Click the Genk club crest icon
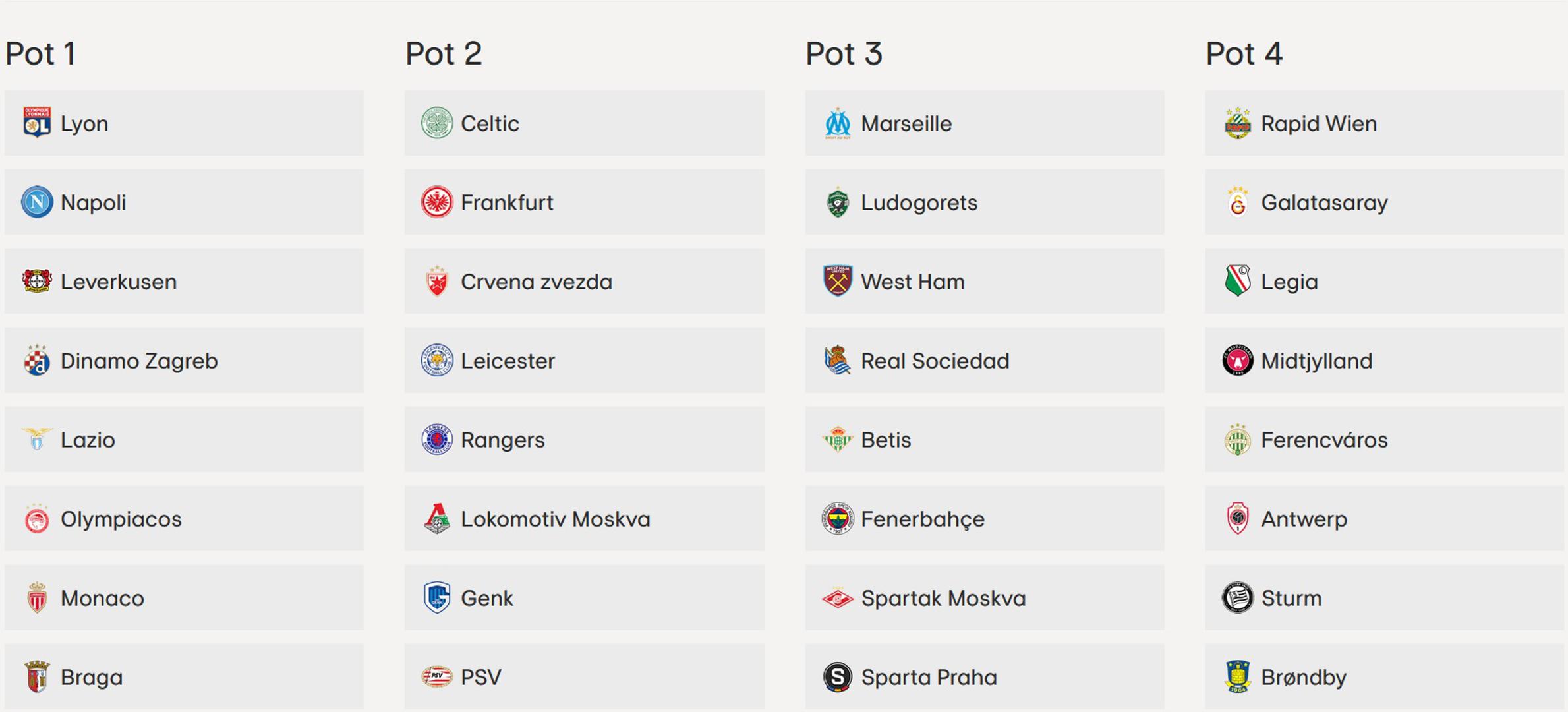 pos(437,598)
